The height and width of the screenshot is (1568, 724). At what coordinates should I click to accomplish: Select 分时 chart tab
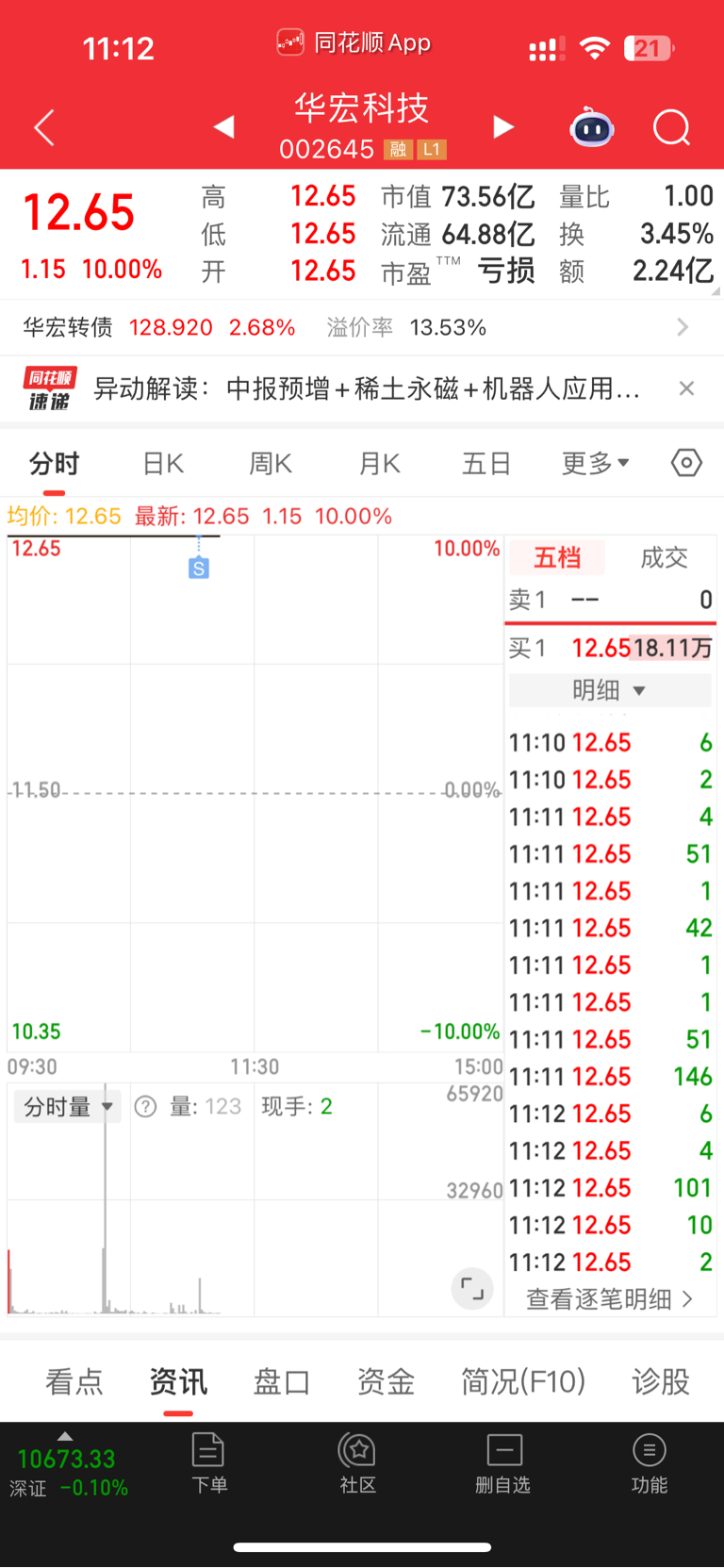54,463
